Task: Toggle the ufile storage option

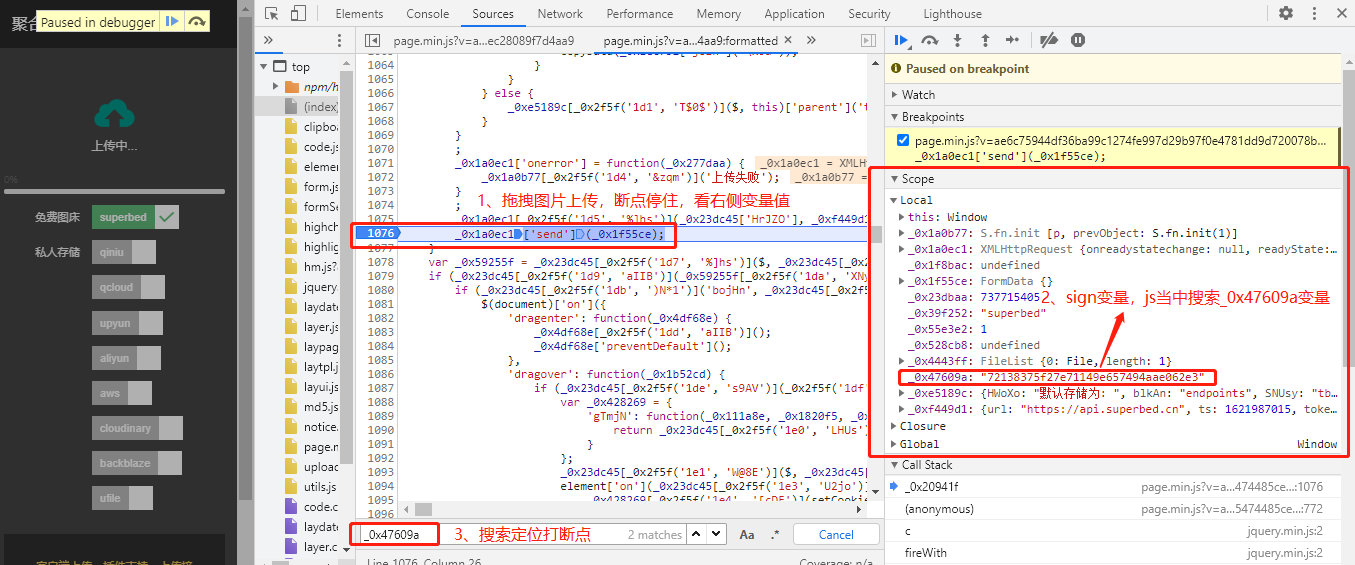Action: pos(122,498)
